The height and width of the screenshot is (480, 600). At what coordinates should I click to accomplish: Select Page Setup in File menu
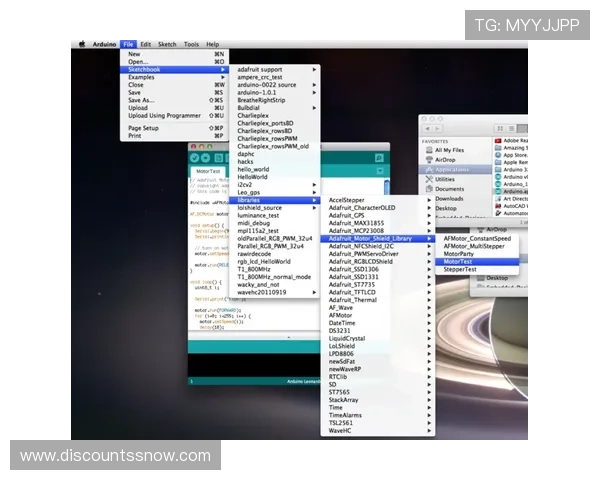click(143, 128)
